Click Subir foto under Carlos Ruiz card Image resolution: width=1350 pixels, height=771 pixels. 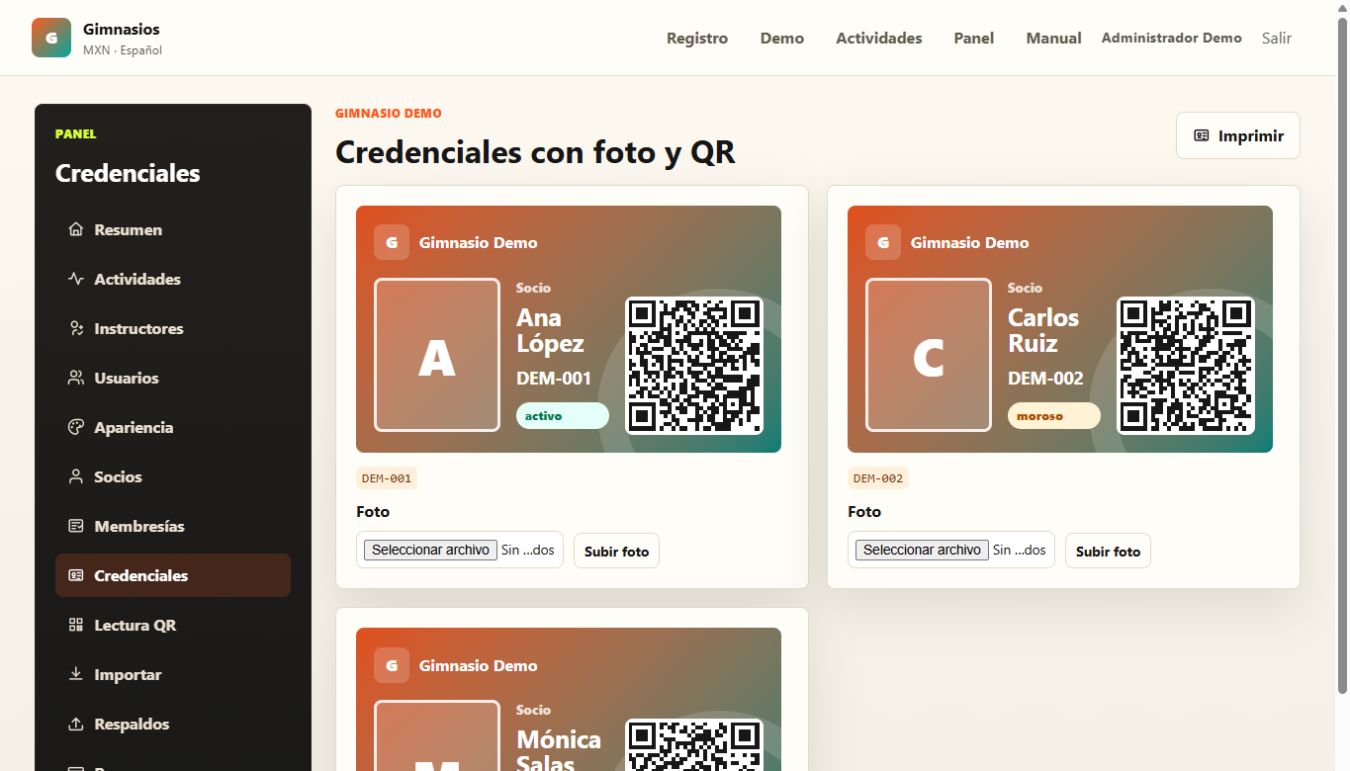1108,551
